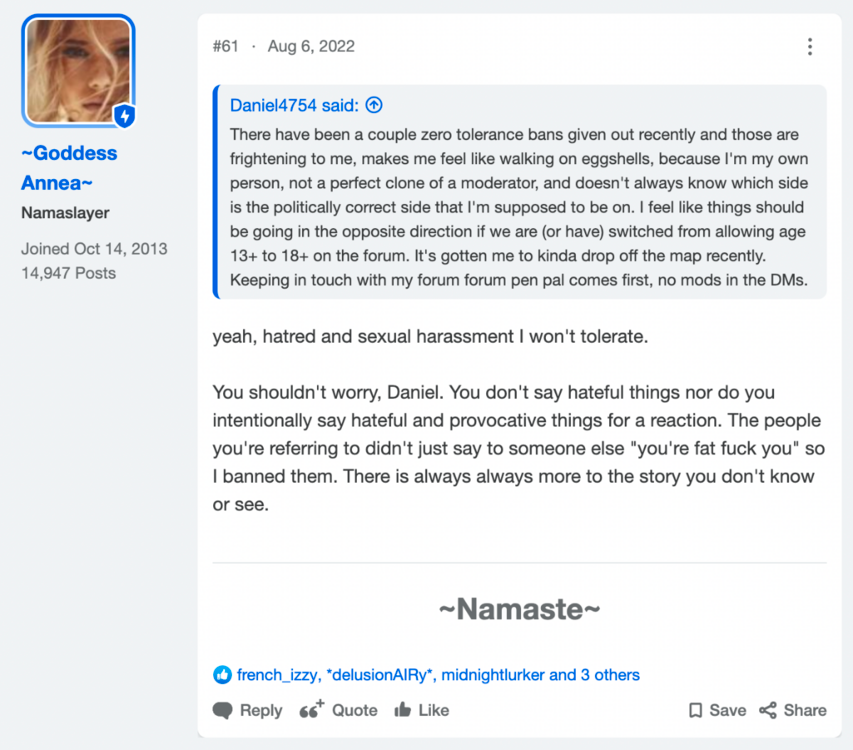853x750 pixels.
Task: Click the Share button label
Action: tap(805, 710)
